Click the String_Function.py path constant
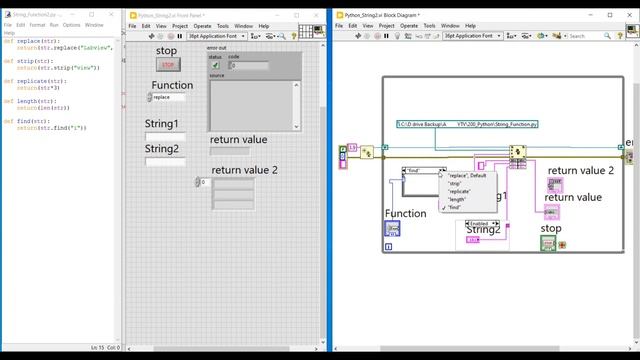 click(467, 124)
